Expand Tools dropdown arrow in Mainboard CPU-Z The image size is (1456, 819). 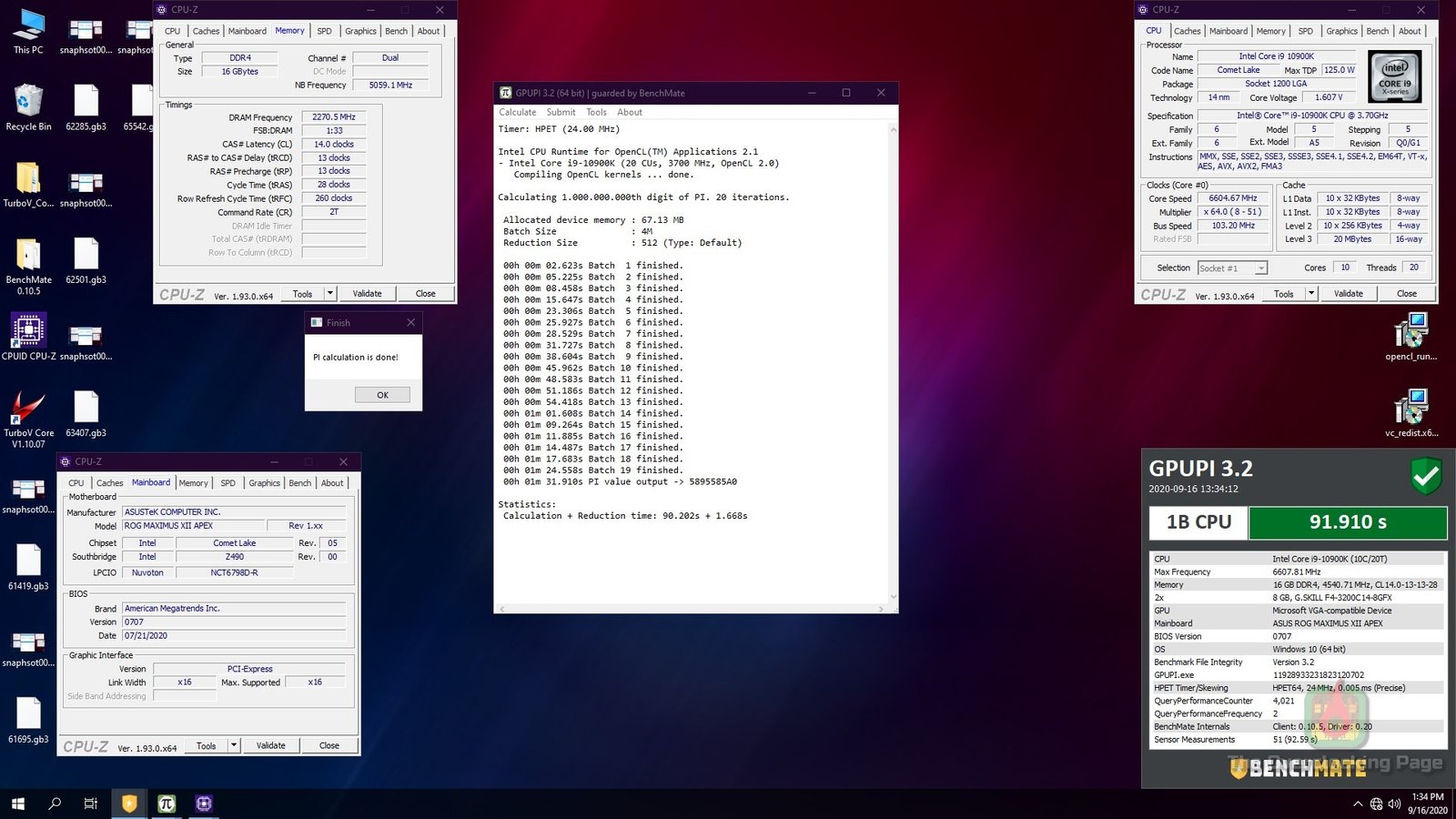pyautogui.click(x=234, y=746)
